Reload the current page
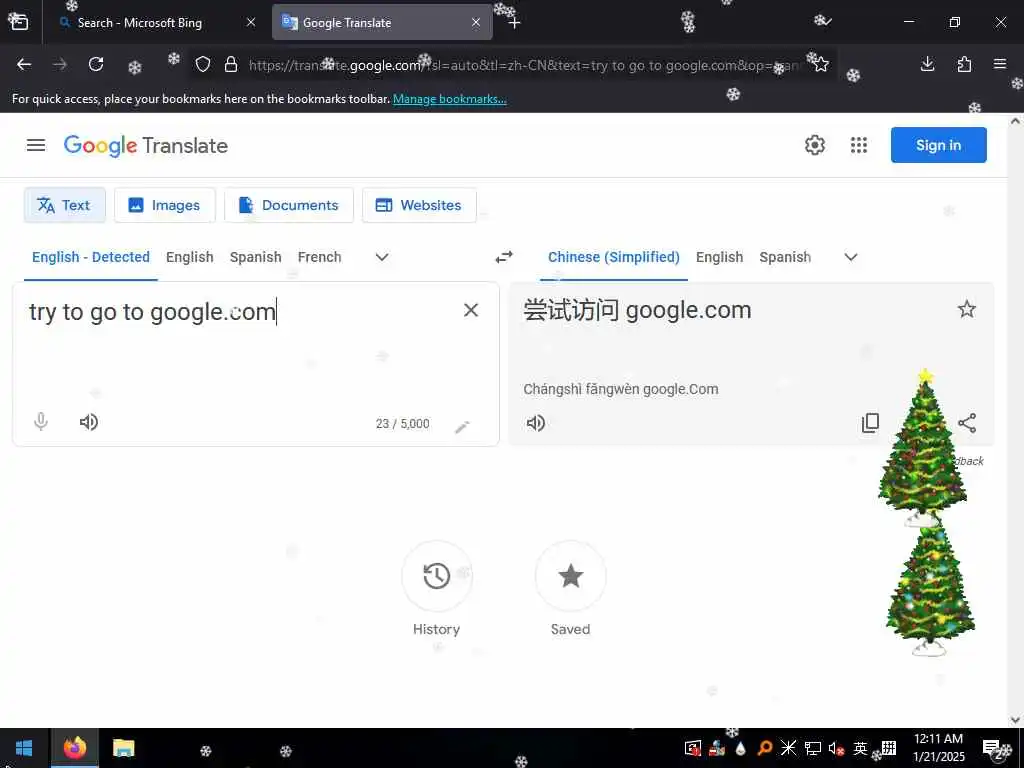This screenshot has height=768, width=1024. coord(96,64)
